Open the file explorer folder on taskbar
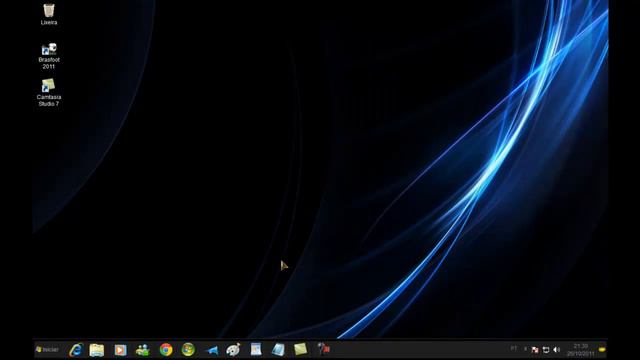This screenshot has width=640, height=360. 97,350
